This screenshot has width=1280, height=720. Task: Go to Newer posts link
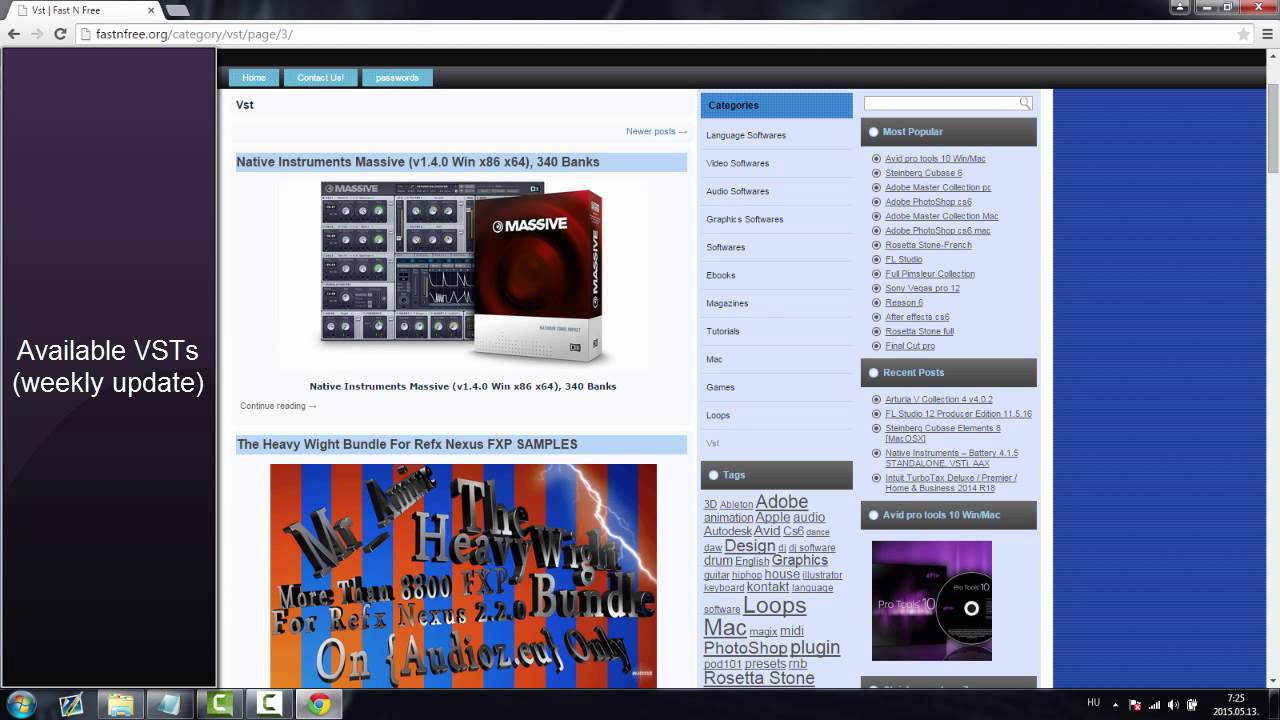656,131
